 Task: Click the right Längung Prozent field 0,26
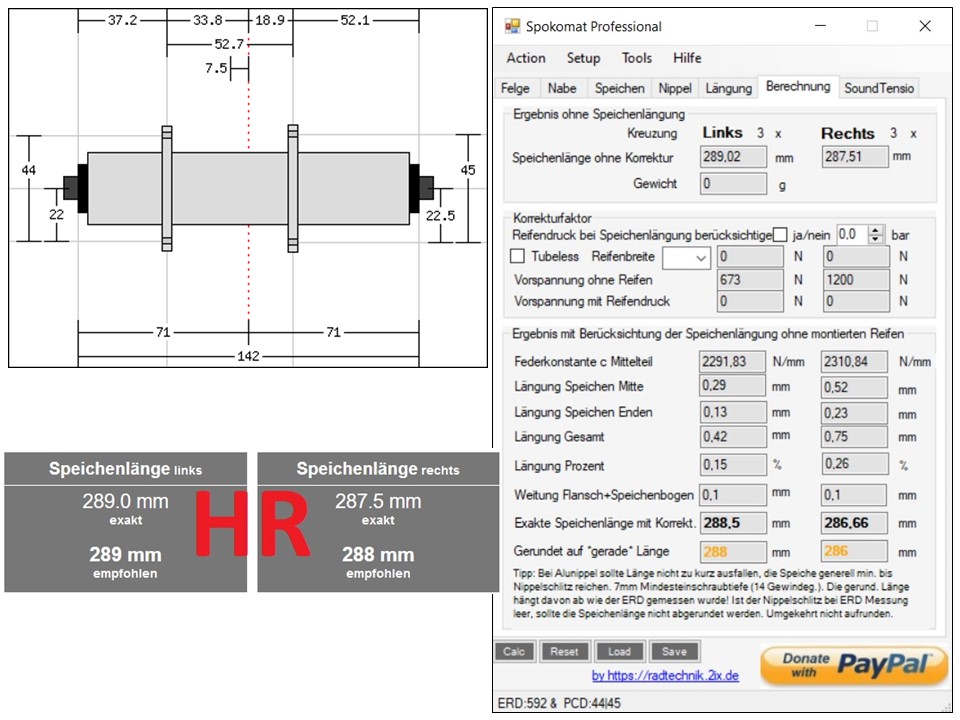855,464
